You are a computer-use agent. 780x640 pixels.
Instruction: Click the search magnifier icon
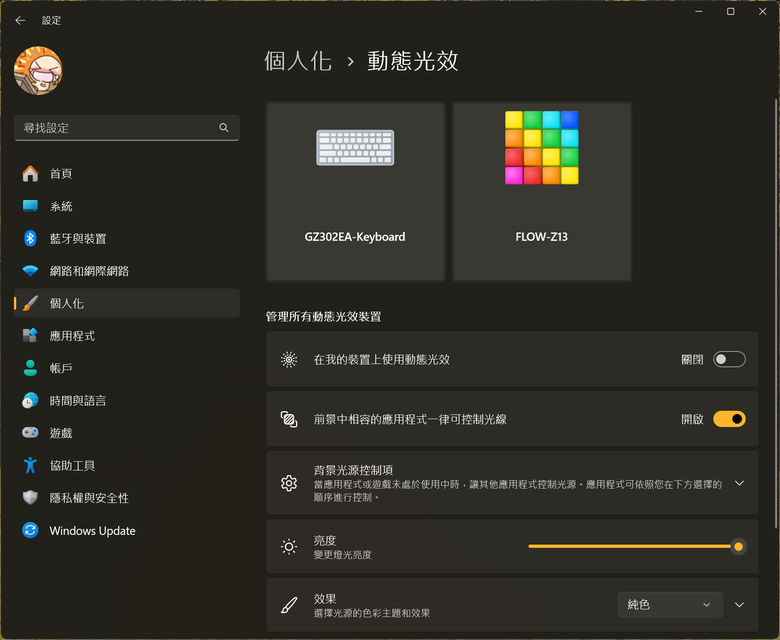(224, 128)
